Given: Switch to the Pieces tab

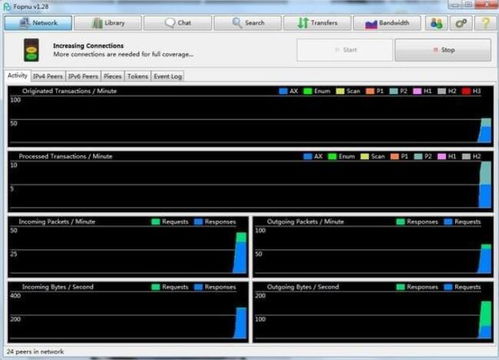Looking at the screenshot, I should pos(112,76).
